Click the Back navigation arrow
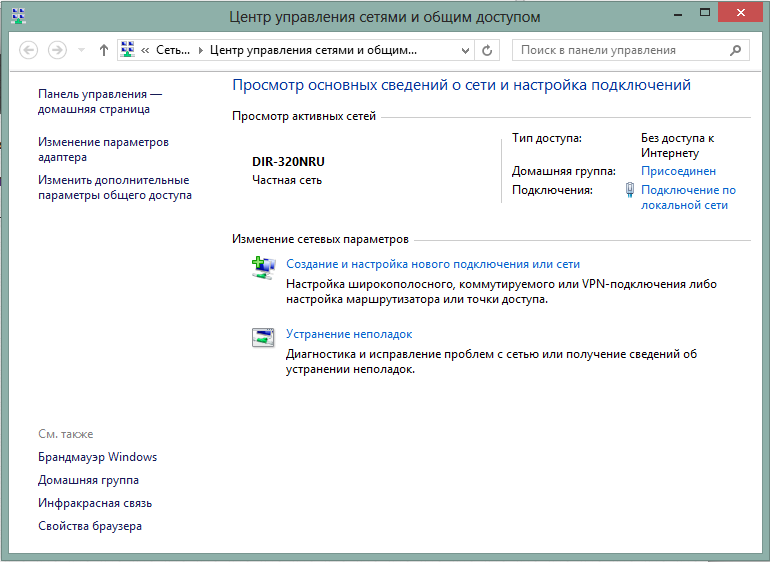 [29, 50]
